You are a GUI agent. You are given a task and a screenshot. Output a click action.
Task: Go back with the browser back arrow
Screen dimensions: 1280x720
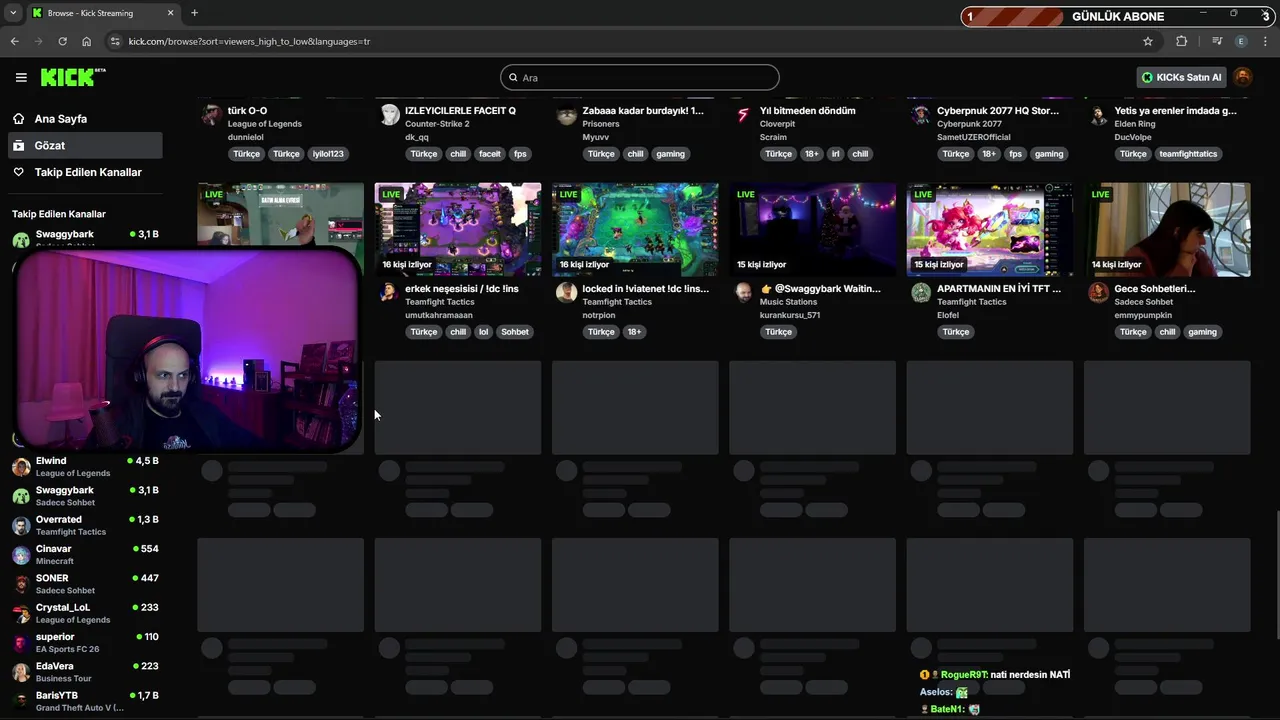click(14, 41)
